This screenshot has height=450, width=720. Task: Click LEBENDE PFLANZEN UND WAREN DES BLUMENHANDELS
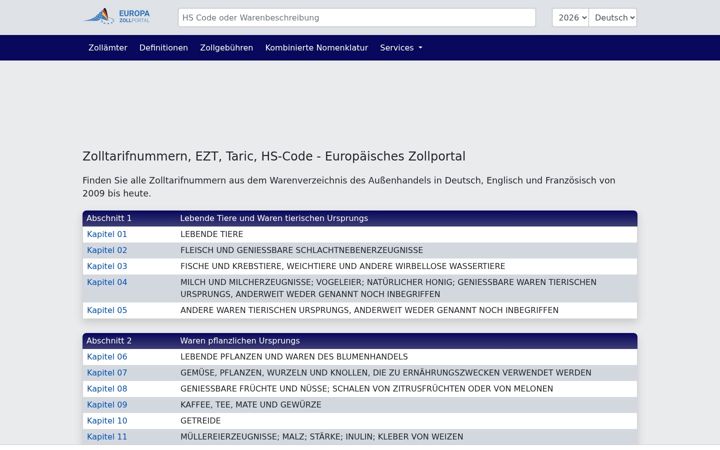(x=294, y=357)
